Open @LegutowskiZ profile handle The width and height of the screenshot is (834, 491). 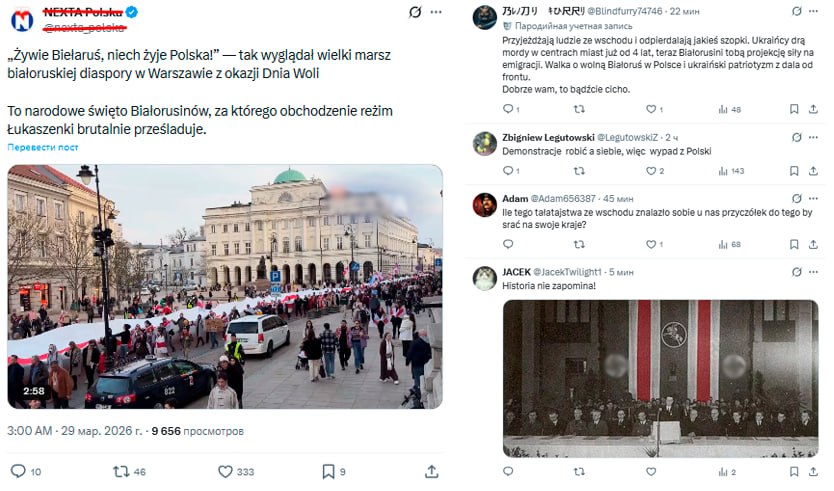627,138
